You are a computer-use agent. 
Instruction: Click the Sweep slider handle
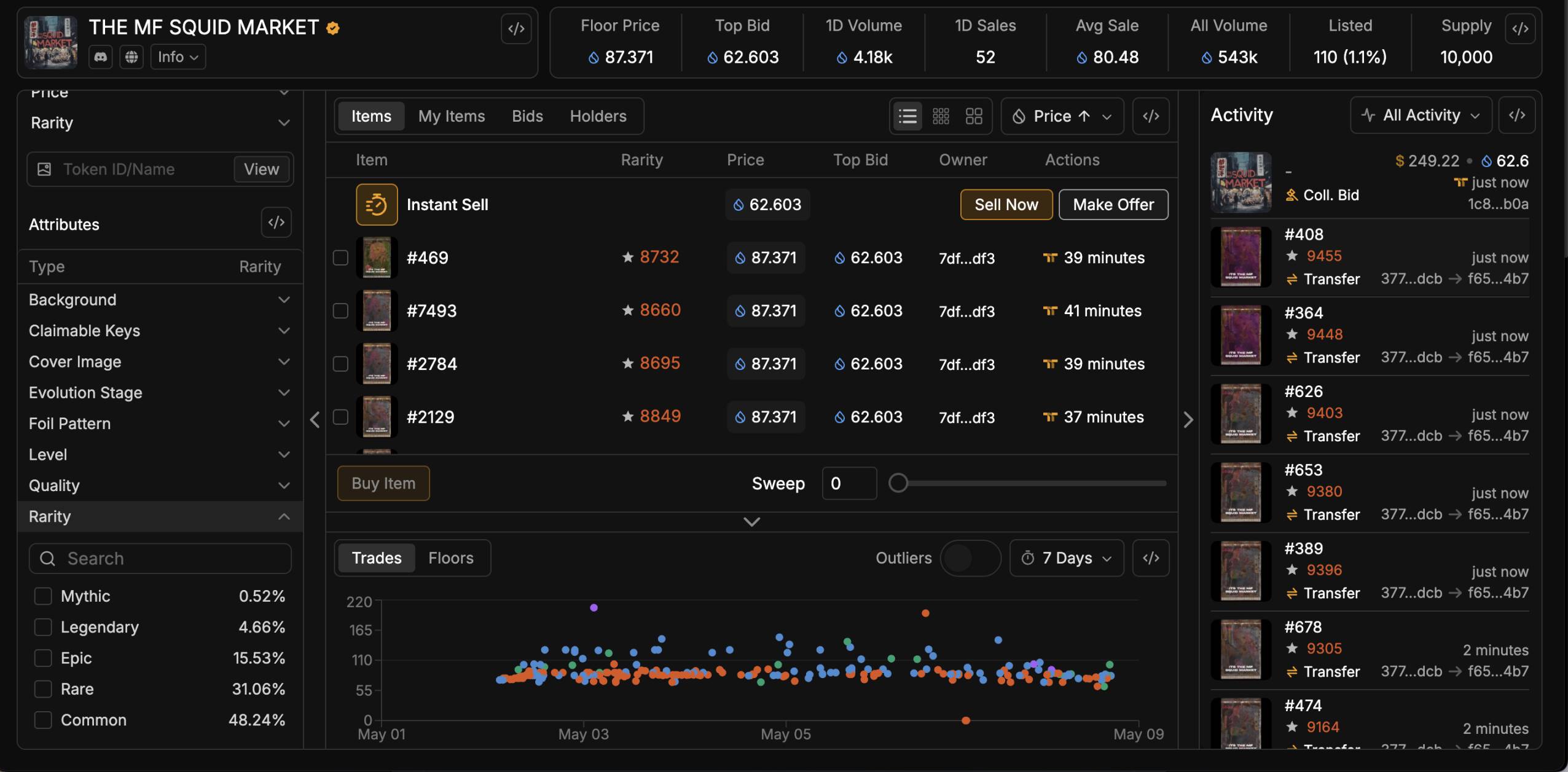(898, 483)
